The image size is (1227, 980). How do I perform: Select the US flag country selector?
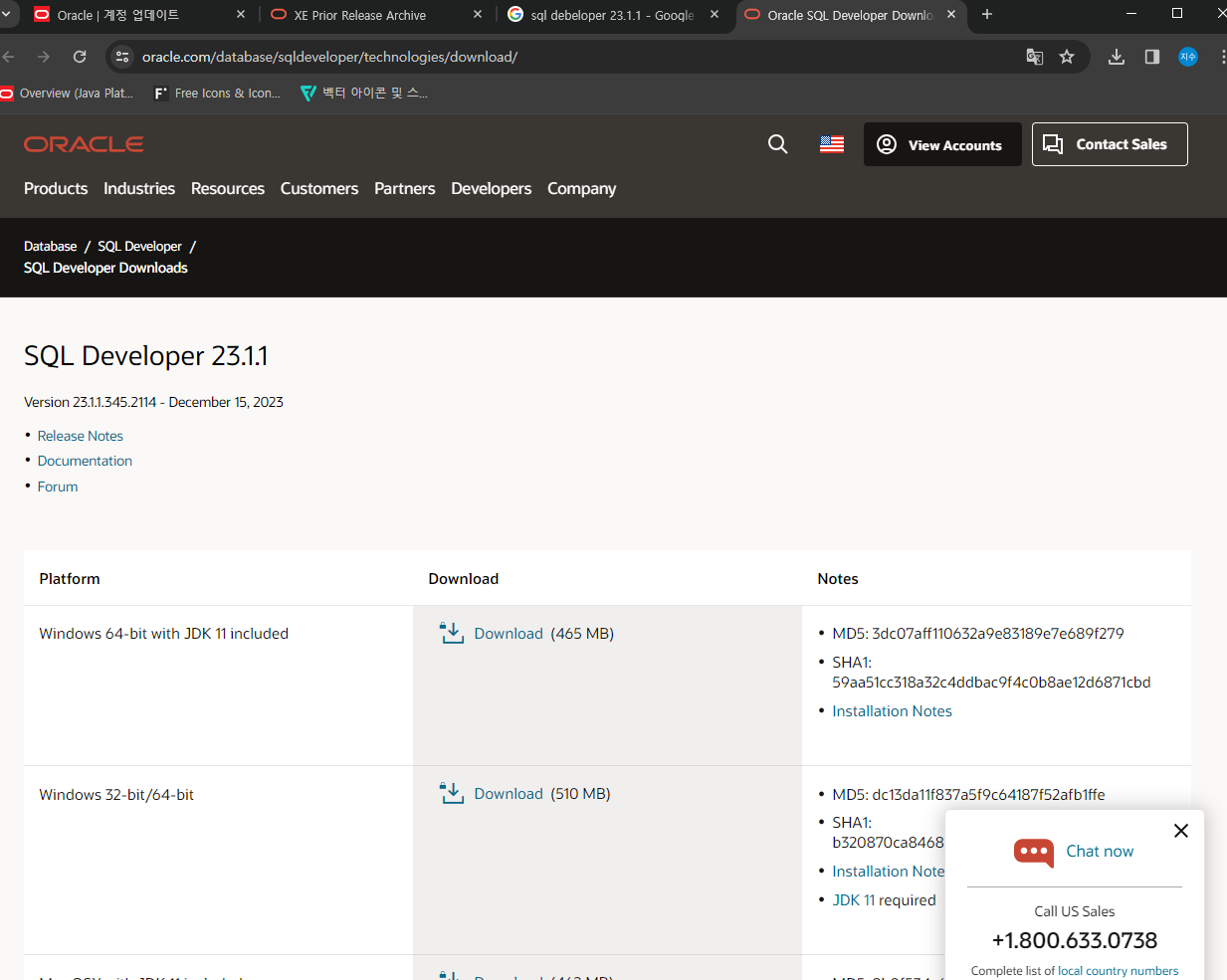[x=832, y=144]
